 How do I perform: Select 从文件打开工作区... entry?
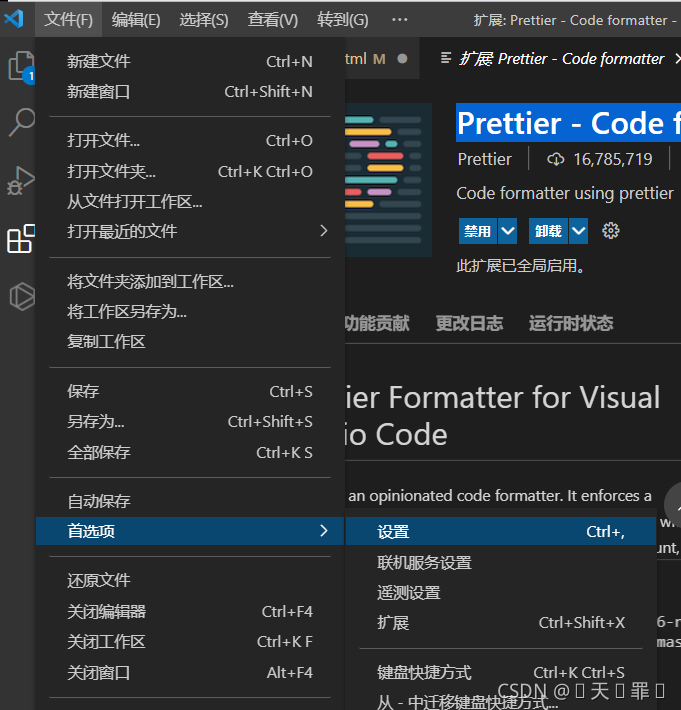(x=190, y=201)
